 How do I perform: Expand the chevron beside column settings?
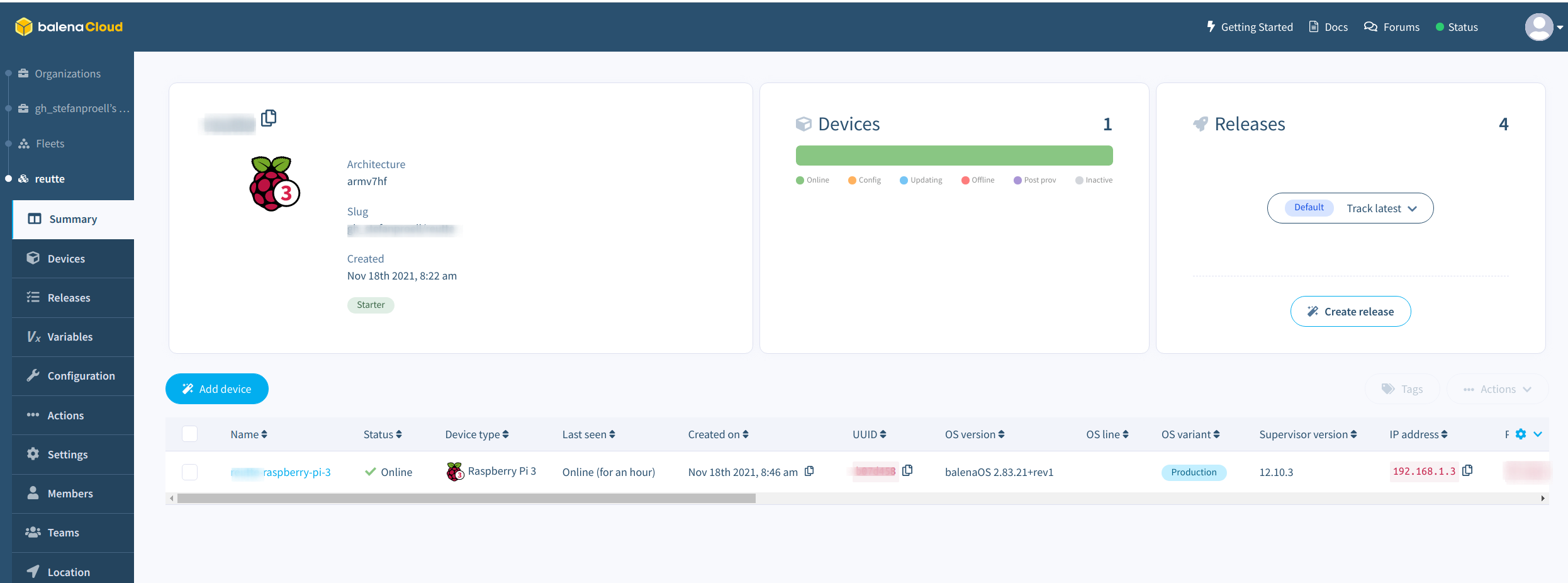1538,434
